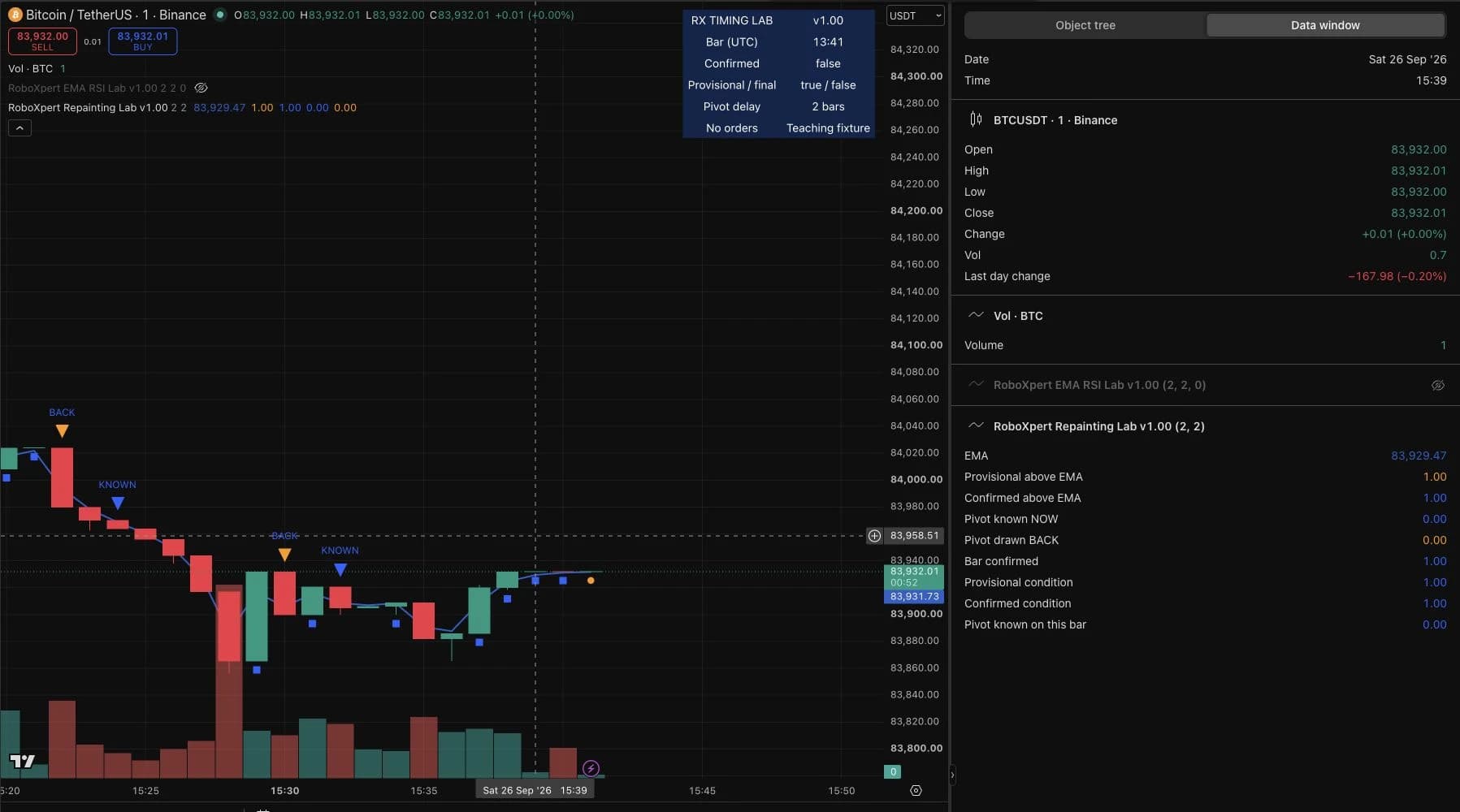The height and width of the screenshot is (812, 1460).
Task: Click the blue KNOWN triangle near 15:32
Action: click(x=340, y=569)
